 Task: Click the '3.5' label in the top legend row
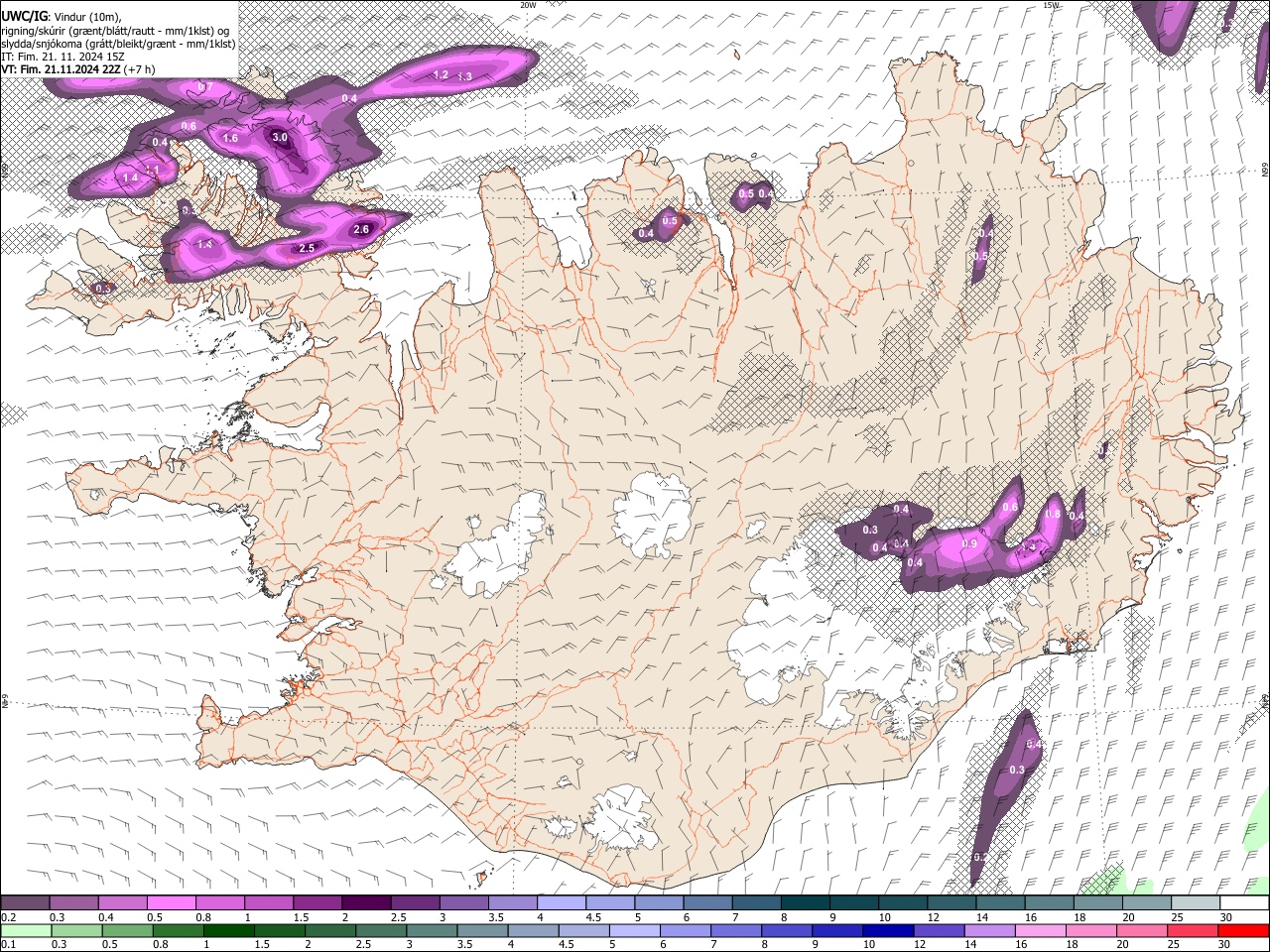point(496,917)
